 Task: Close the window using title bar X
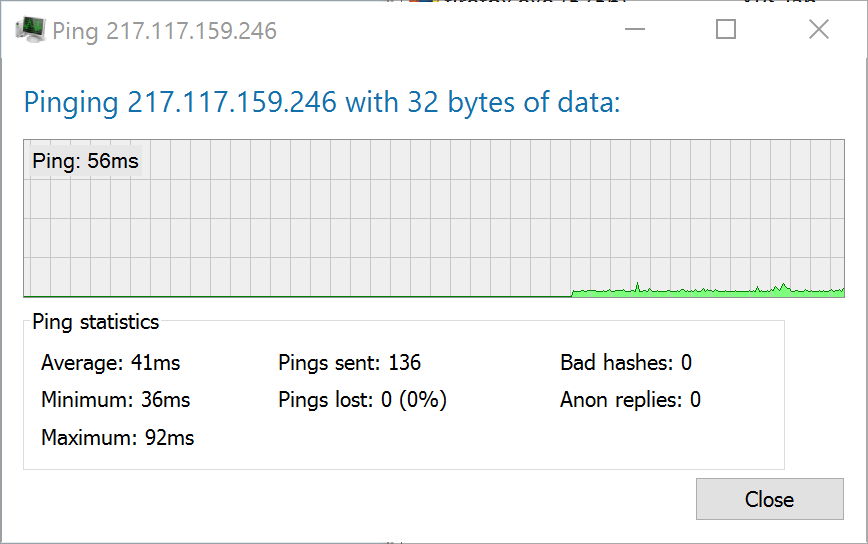(818, 30)
